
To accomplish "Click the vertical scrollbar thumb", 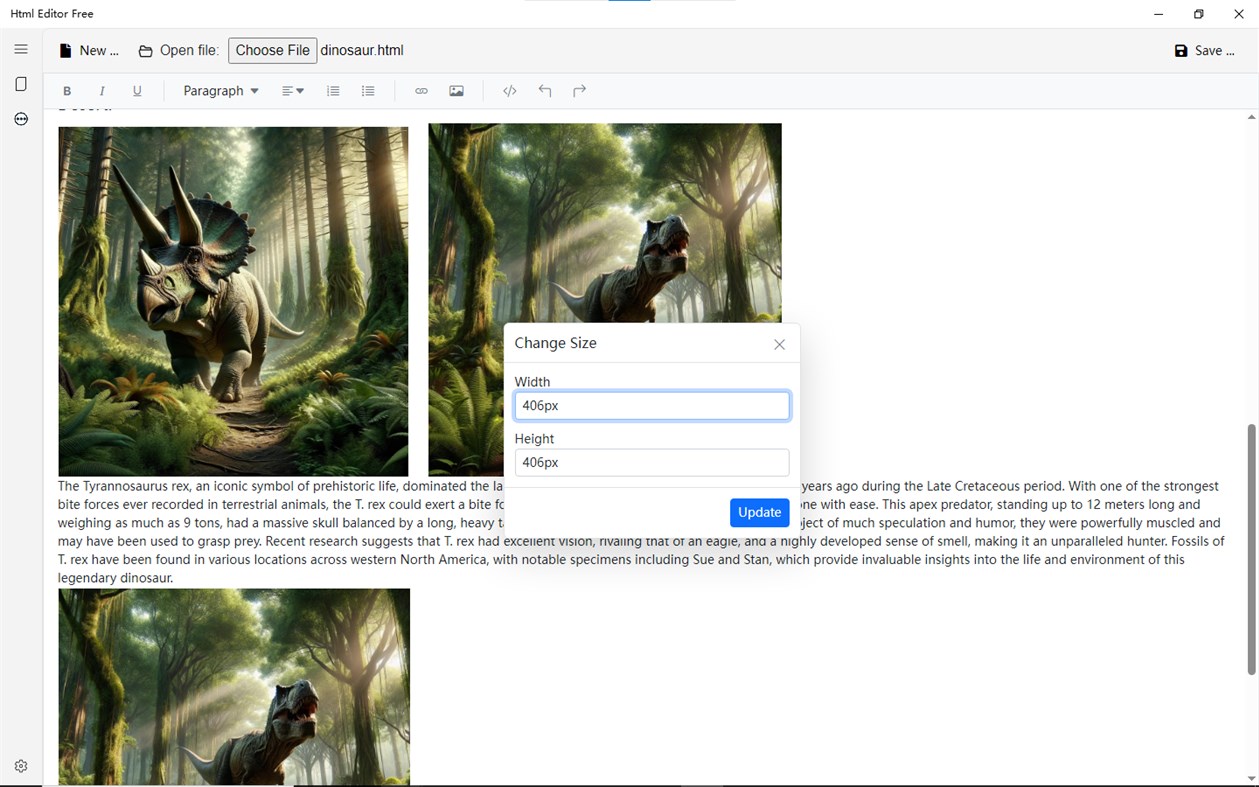I will pos(1251,549).
